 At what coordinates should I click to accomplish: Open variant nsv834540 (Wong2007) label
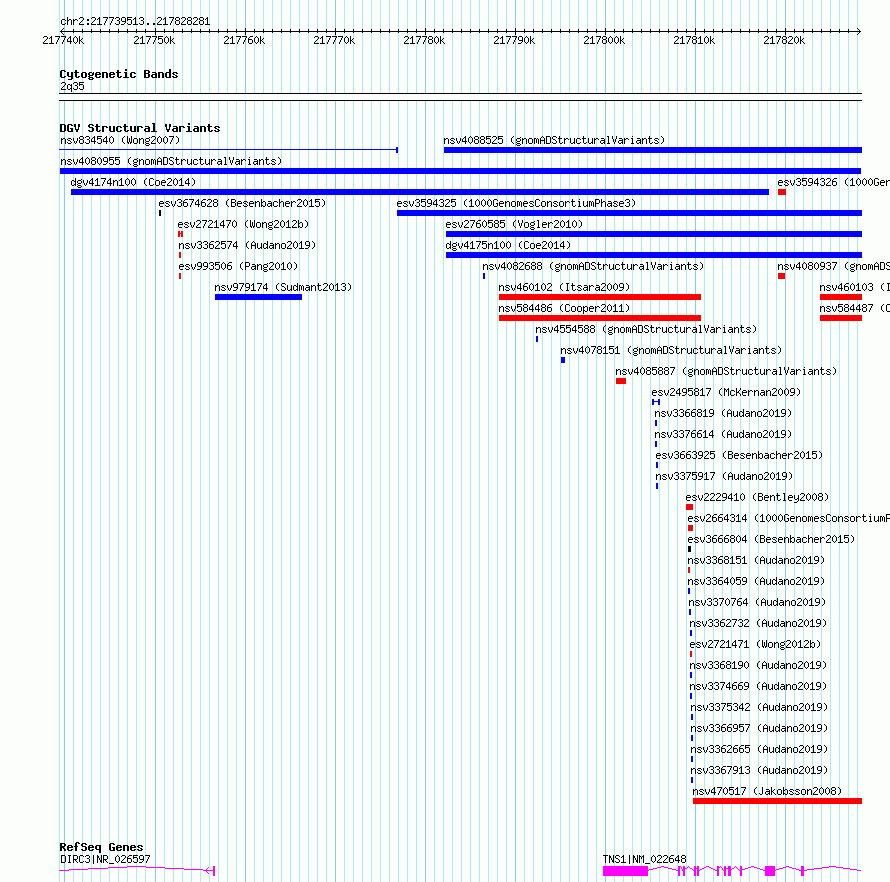(120, 140)
